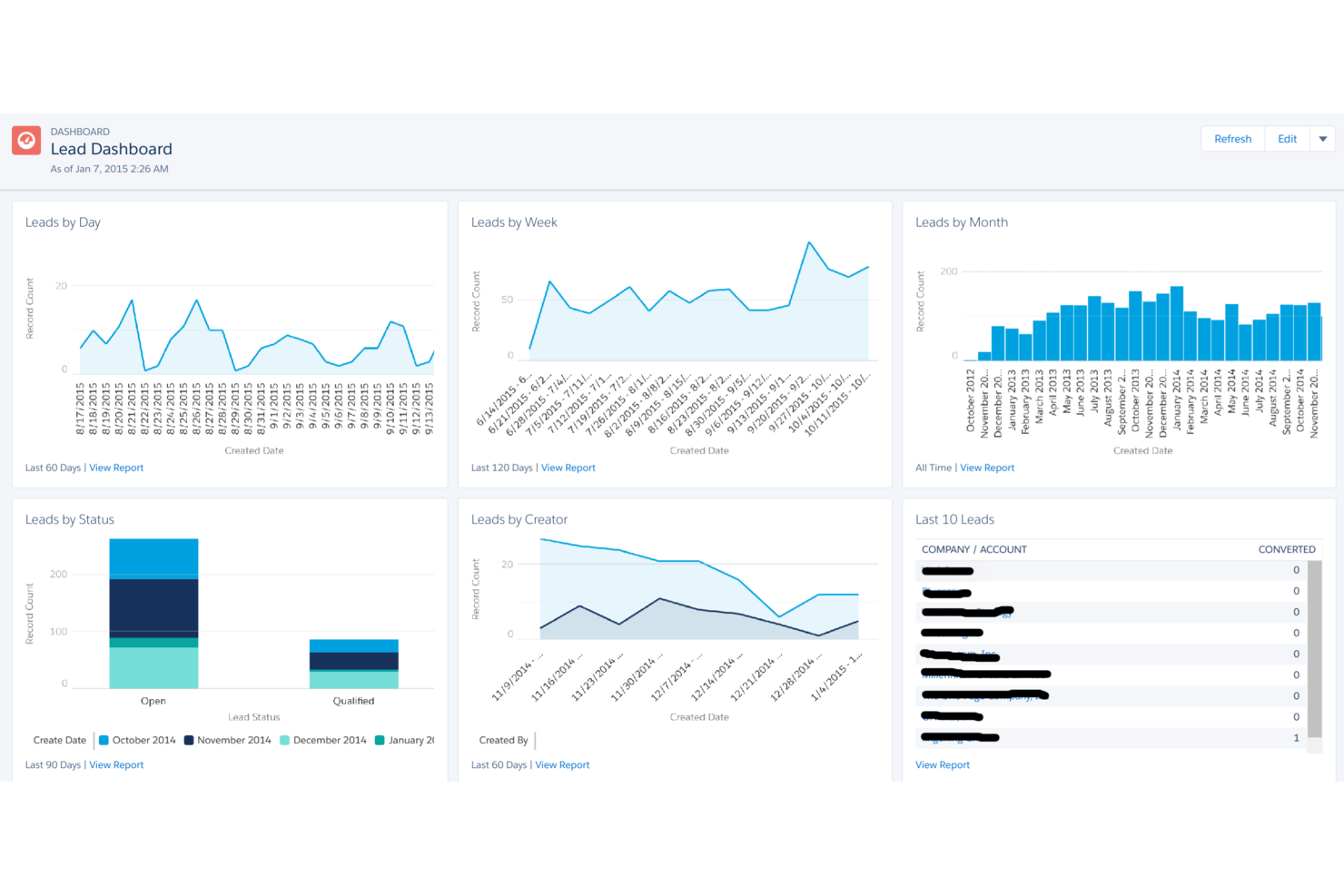Open View Report under Last 10 Leads
1344x896 pixels.
pos(943,765)
